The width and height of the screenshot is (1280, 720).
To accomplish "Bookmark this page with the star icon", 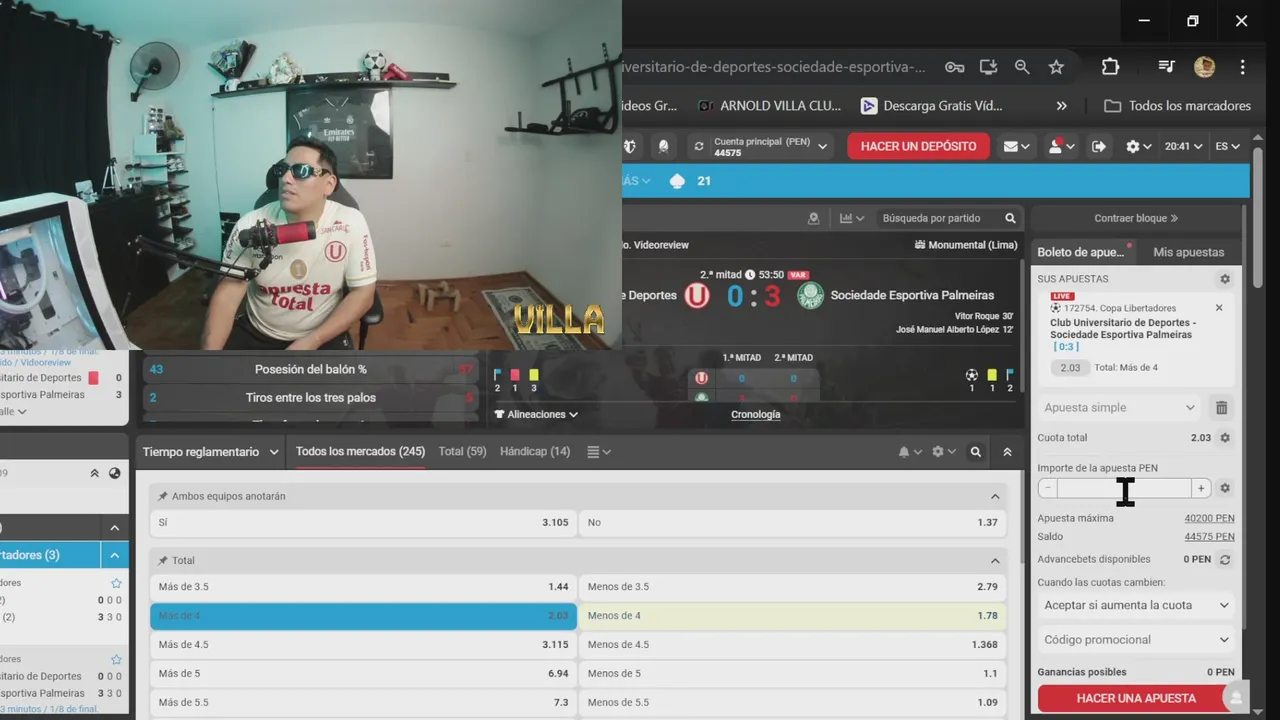I will 1056,67.
